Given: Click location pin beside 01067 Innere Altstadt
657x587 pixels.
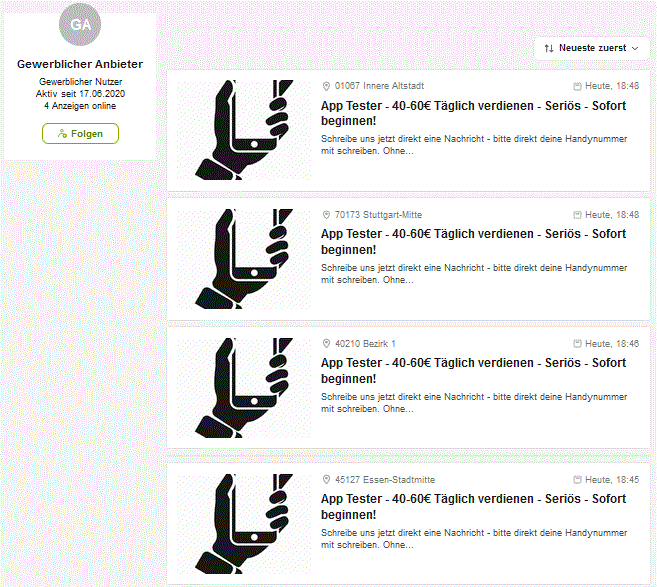Looking at the screenshot, I should (326, 86).
